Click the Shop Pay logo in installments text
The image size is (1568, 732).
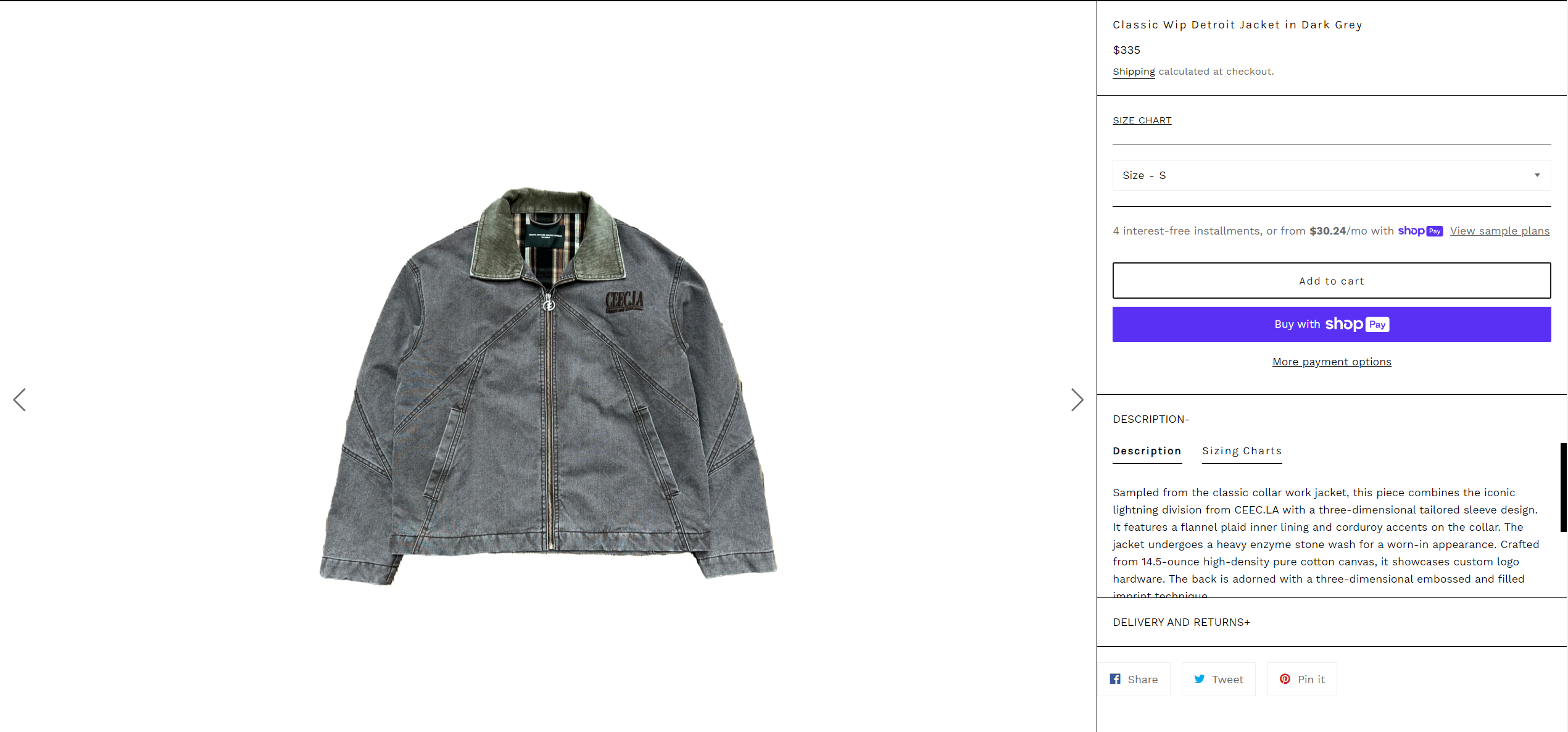click(1420, 231)
